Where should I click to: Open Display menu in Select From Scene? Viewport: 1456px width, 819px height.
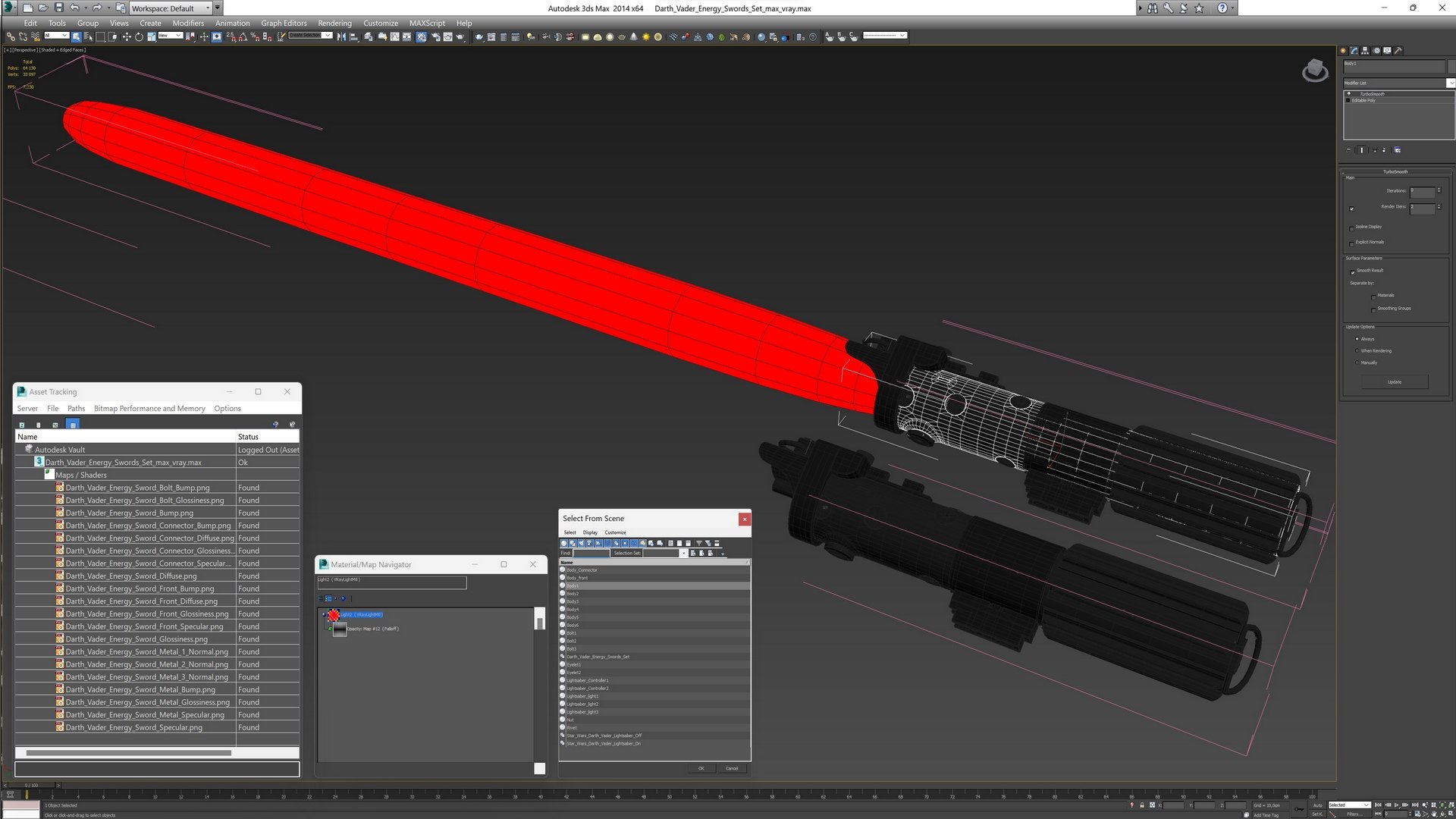click(590, 532)
